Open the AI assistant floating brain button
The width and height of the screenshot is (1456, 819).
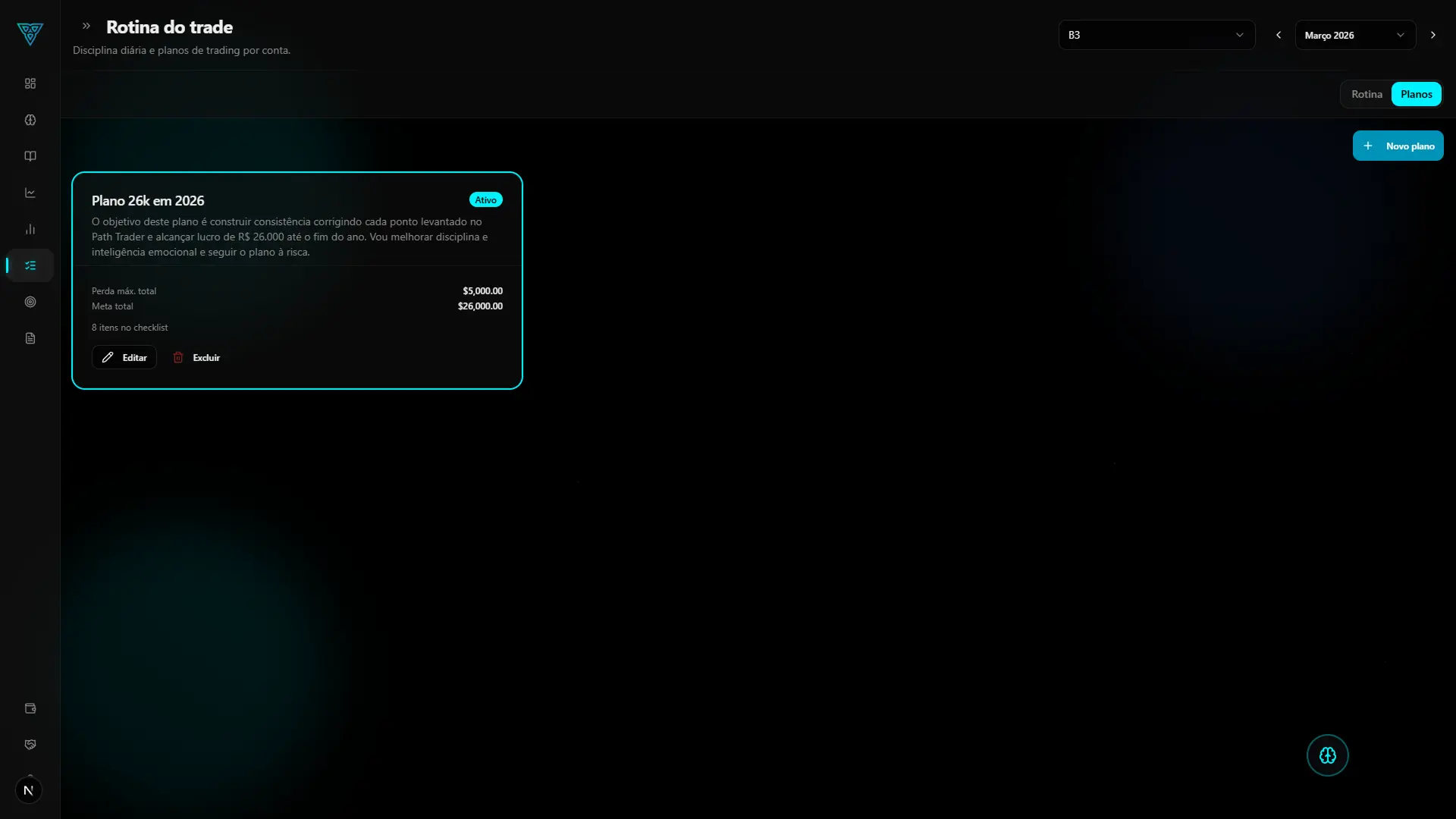pos(1327,755)
